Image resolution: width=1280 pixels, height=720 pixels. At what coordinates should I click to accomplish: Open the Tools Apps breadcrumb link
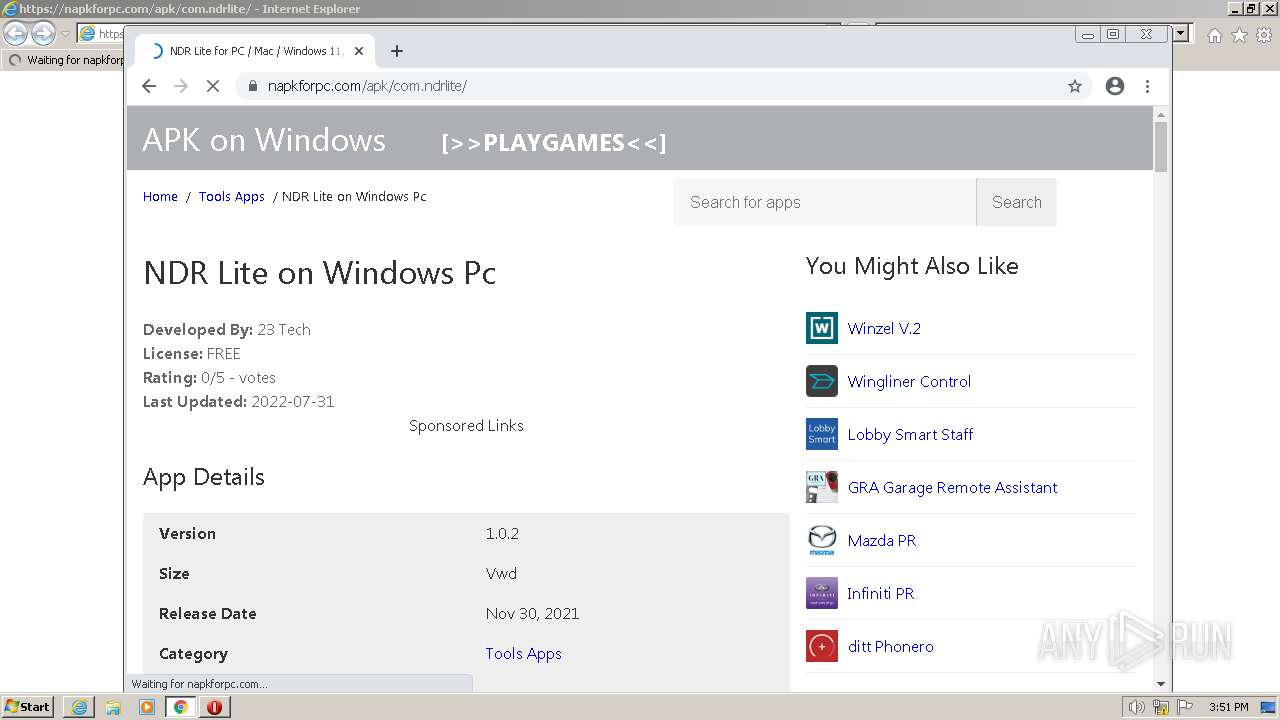pos(231,196)
